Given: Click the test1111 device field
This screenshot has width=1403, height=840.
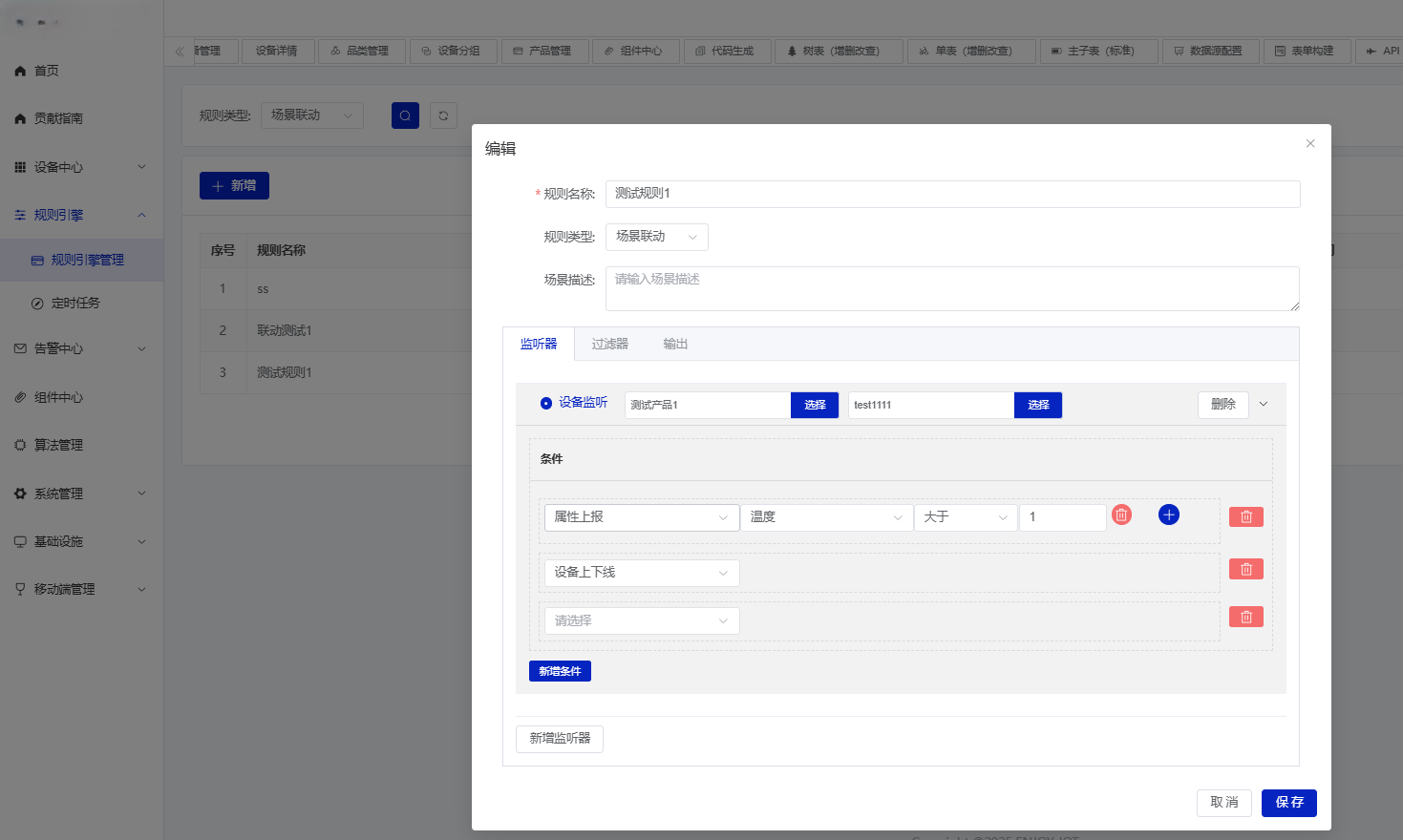Looking at the screenshot, I should [x=931, y=405].
